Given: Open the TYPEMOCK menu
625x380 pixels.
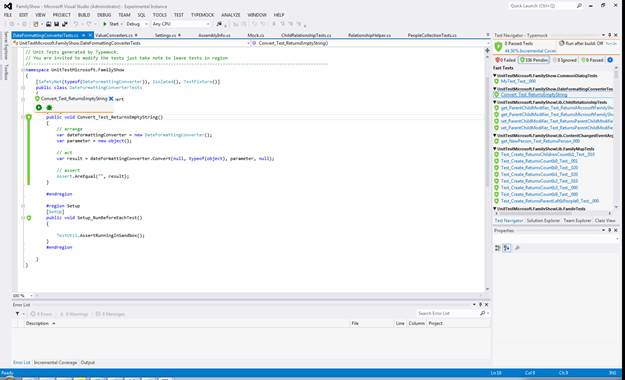Looking at the screenshot, I should coord(202,15).
